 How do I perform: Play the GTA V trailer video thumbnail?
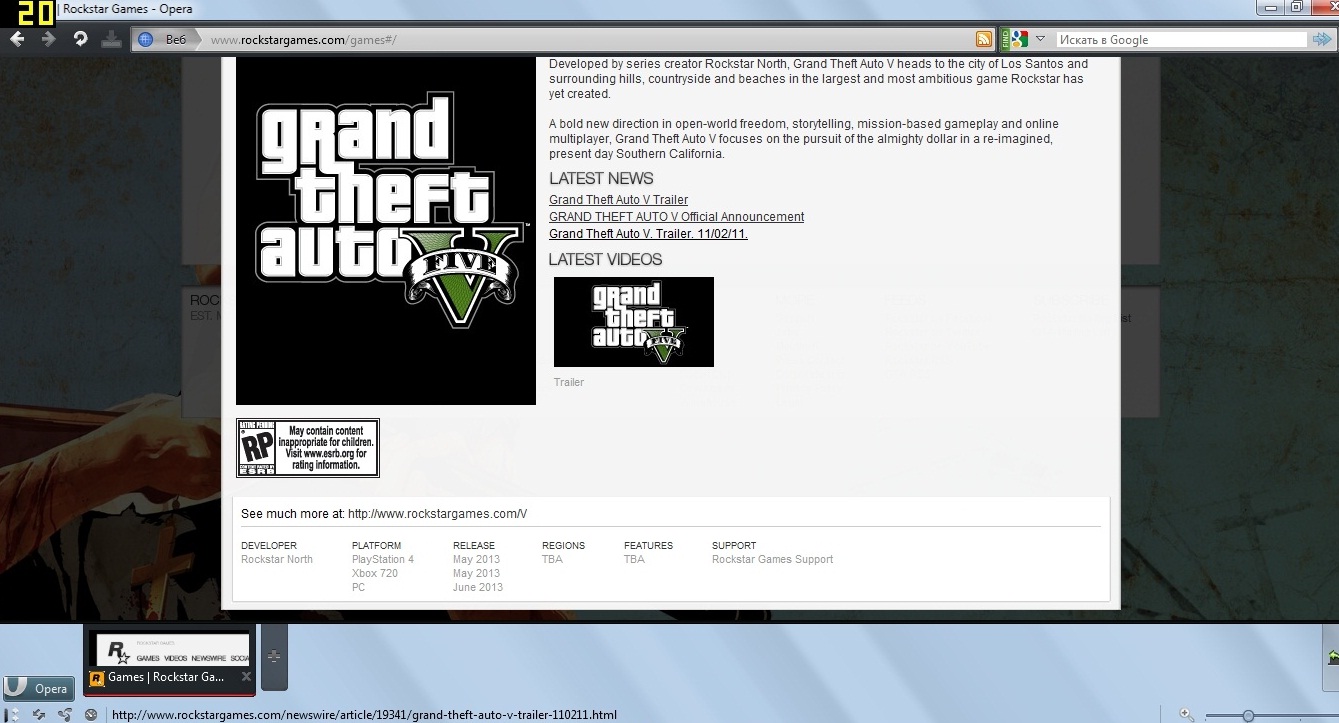tap(634, 322)
